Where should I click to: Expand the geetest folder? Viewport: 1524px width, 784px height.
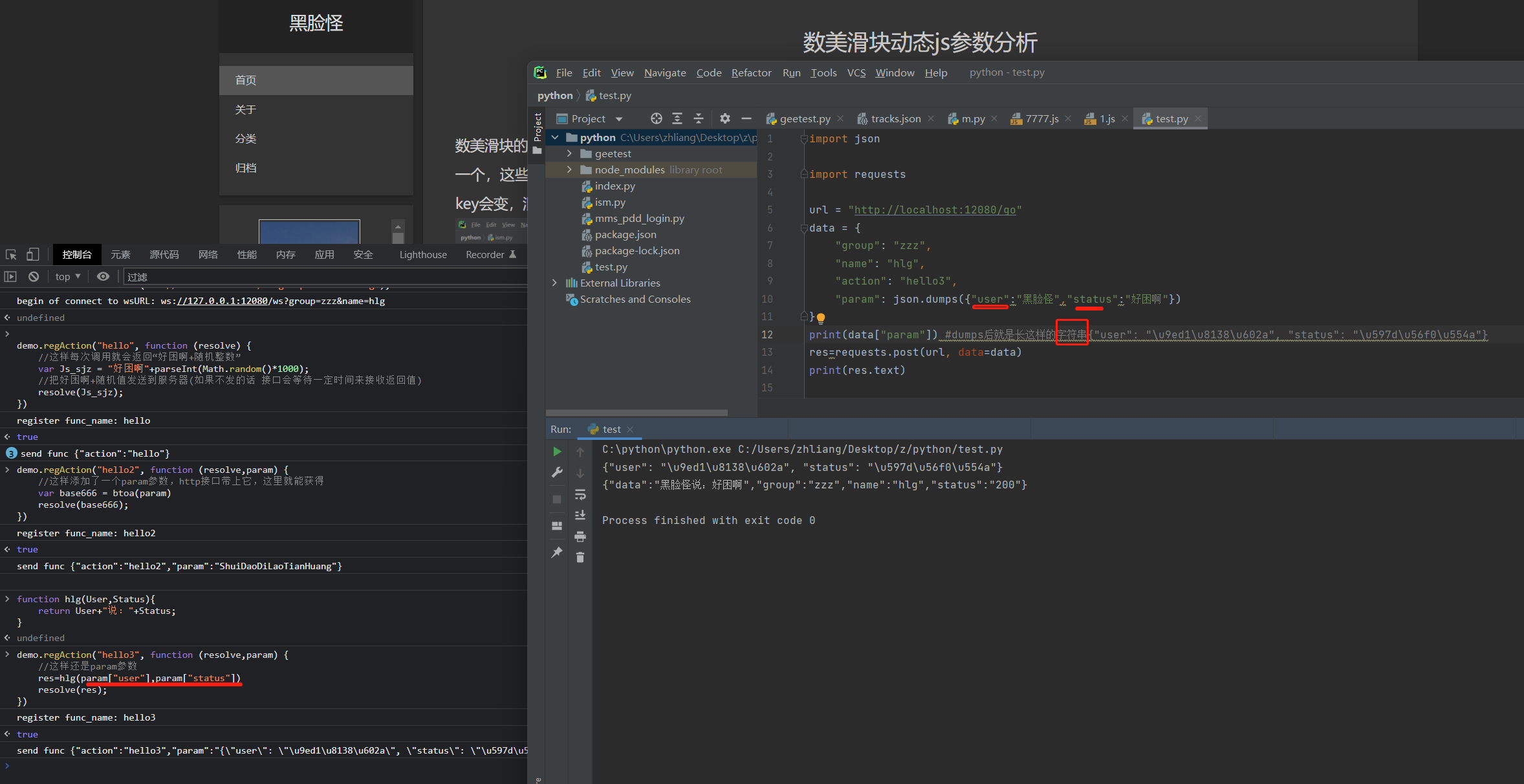[x=569, y=154]
